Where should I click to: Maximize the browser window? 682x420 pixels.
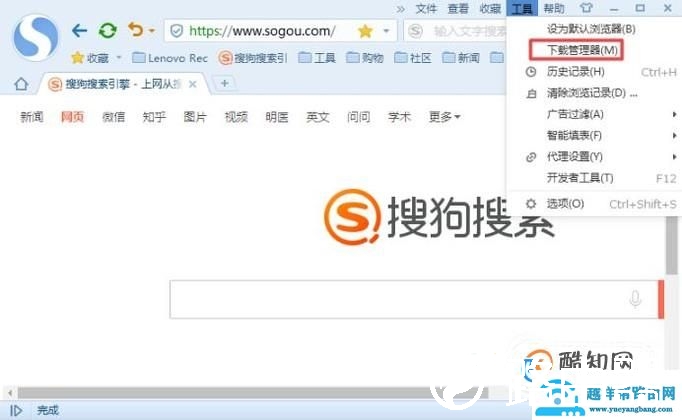[x=640, y=8]
